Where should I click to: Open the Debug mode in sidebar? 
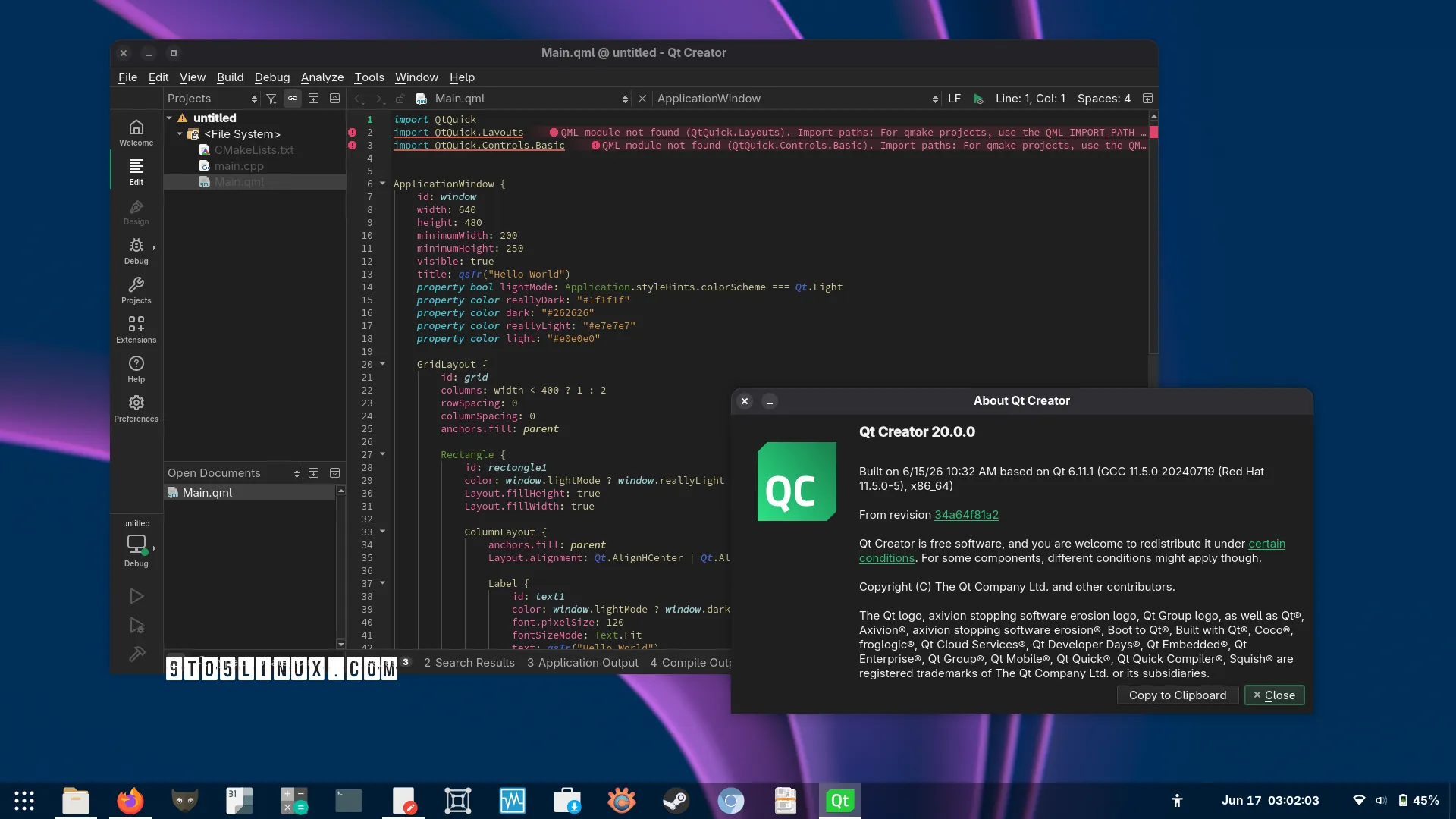coord(136,251)
